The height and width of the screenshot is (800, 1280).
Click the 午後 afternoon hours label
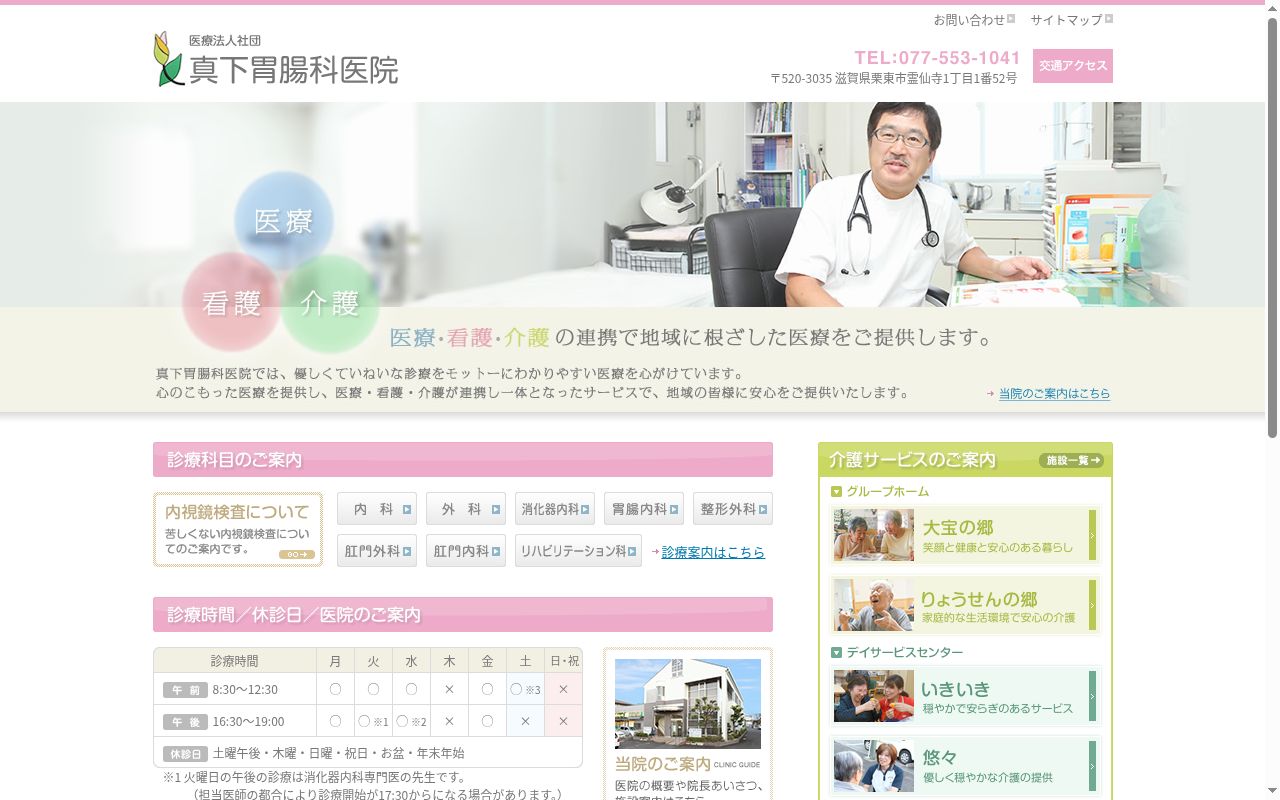[x=185, y=722]
